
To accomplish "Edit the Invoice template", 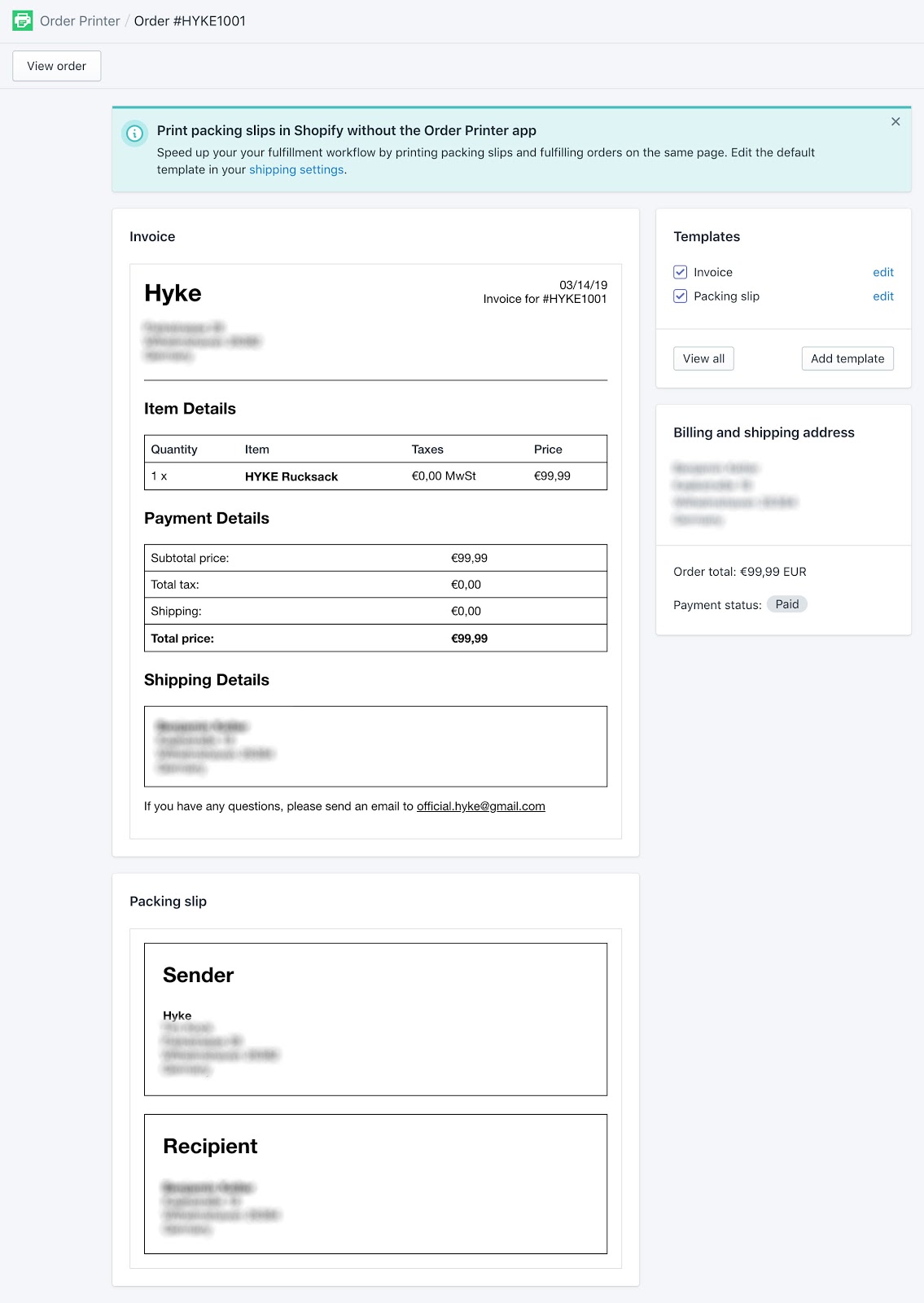I will pos(883,272).
